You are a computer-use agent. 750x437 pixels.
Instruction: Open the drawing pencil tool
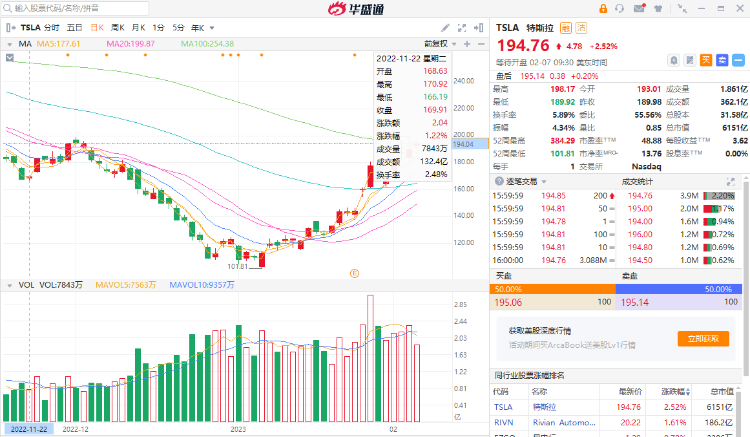coord(445,28)
